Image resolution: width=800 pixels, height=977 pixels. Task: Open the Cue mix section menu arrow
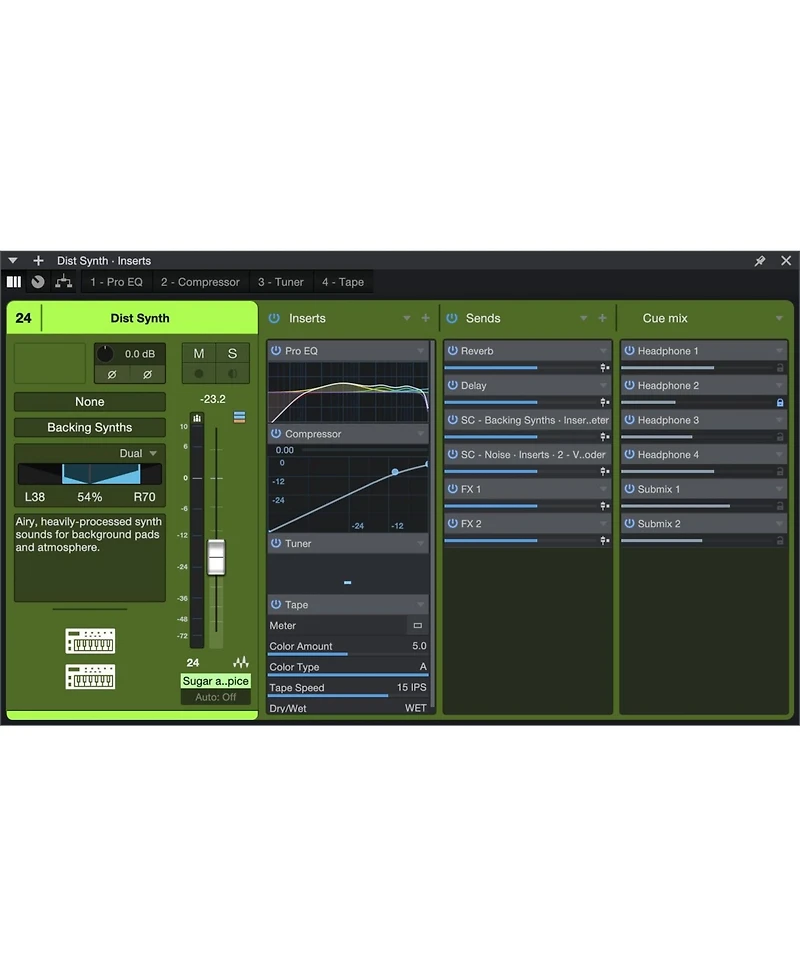pos(779,318)
